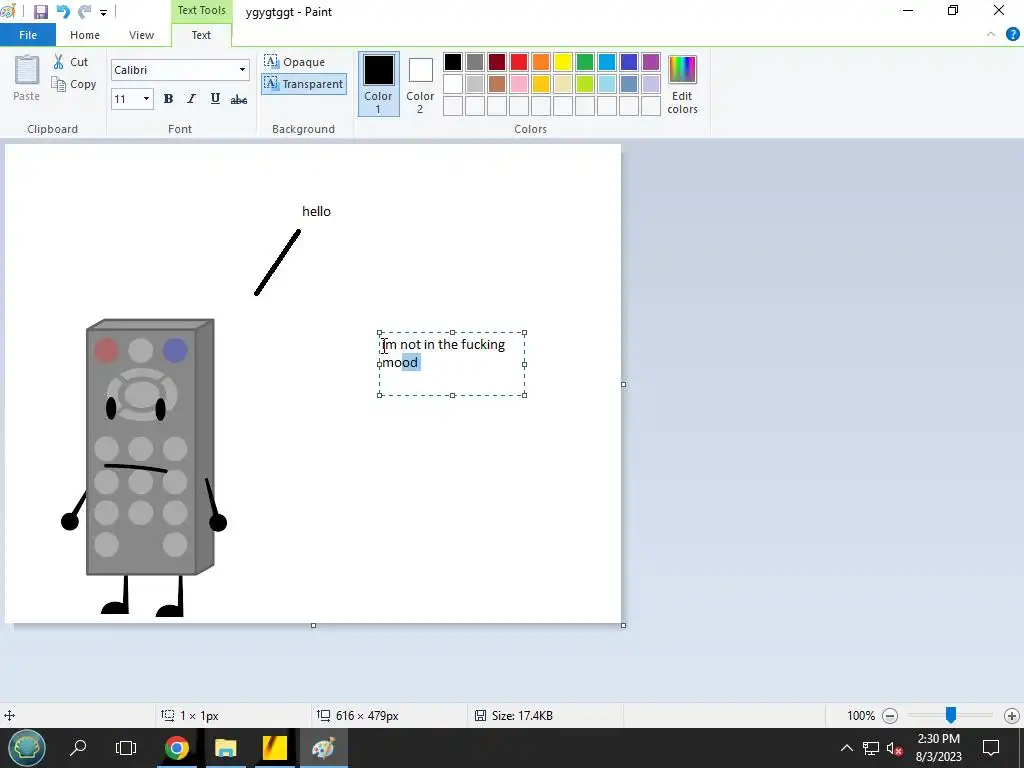Show hidden system tray icons
Viewport: 1024px width, 768px height.
click(846, 748)
